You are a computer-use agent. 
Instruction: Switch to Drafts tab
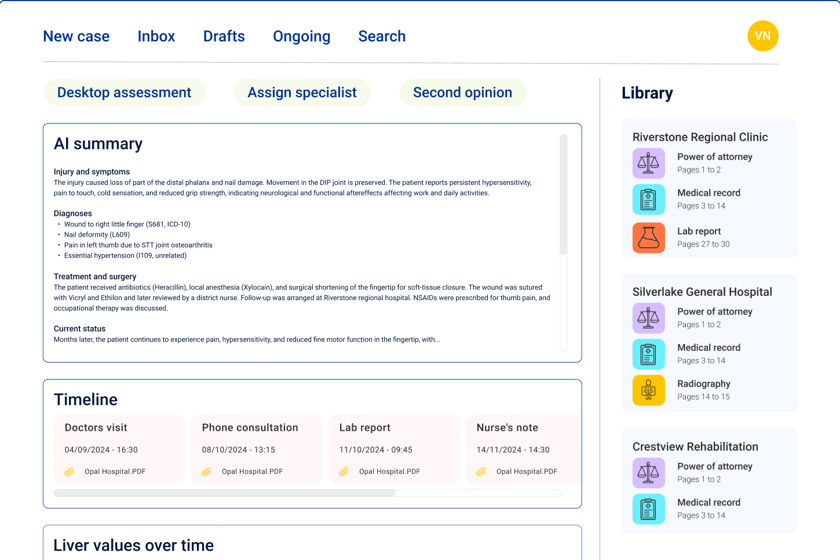(223, 36)
